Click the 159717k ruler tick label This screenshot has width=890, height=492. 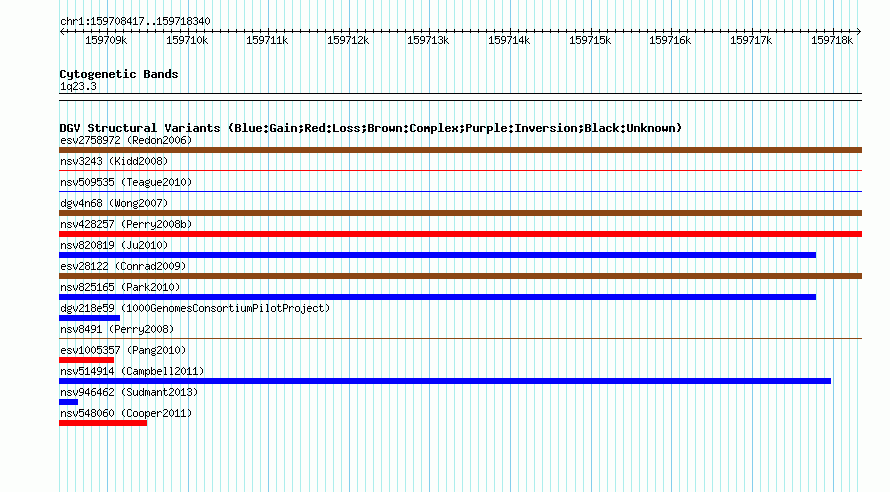click(751, 40)
